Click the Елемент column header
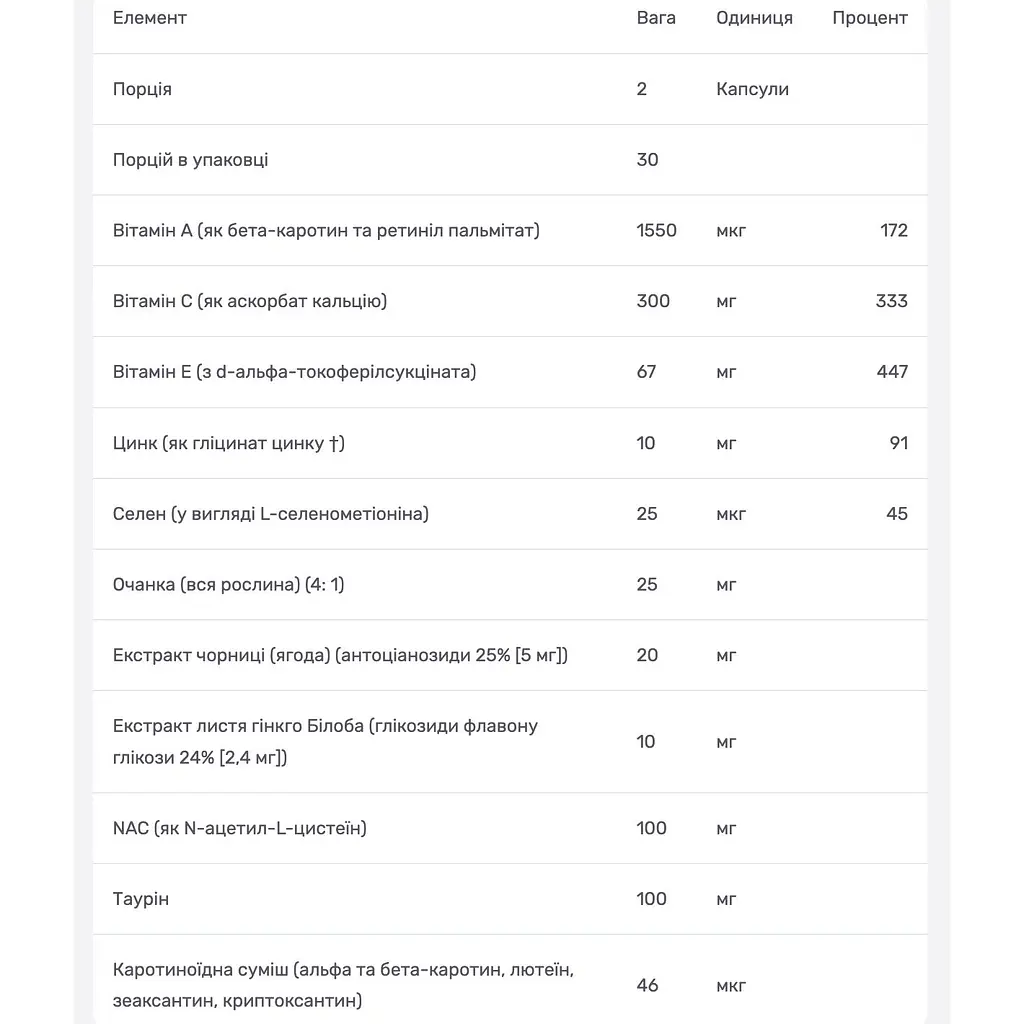The width and height of the screenshot is (1024, 1024). 150,18
